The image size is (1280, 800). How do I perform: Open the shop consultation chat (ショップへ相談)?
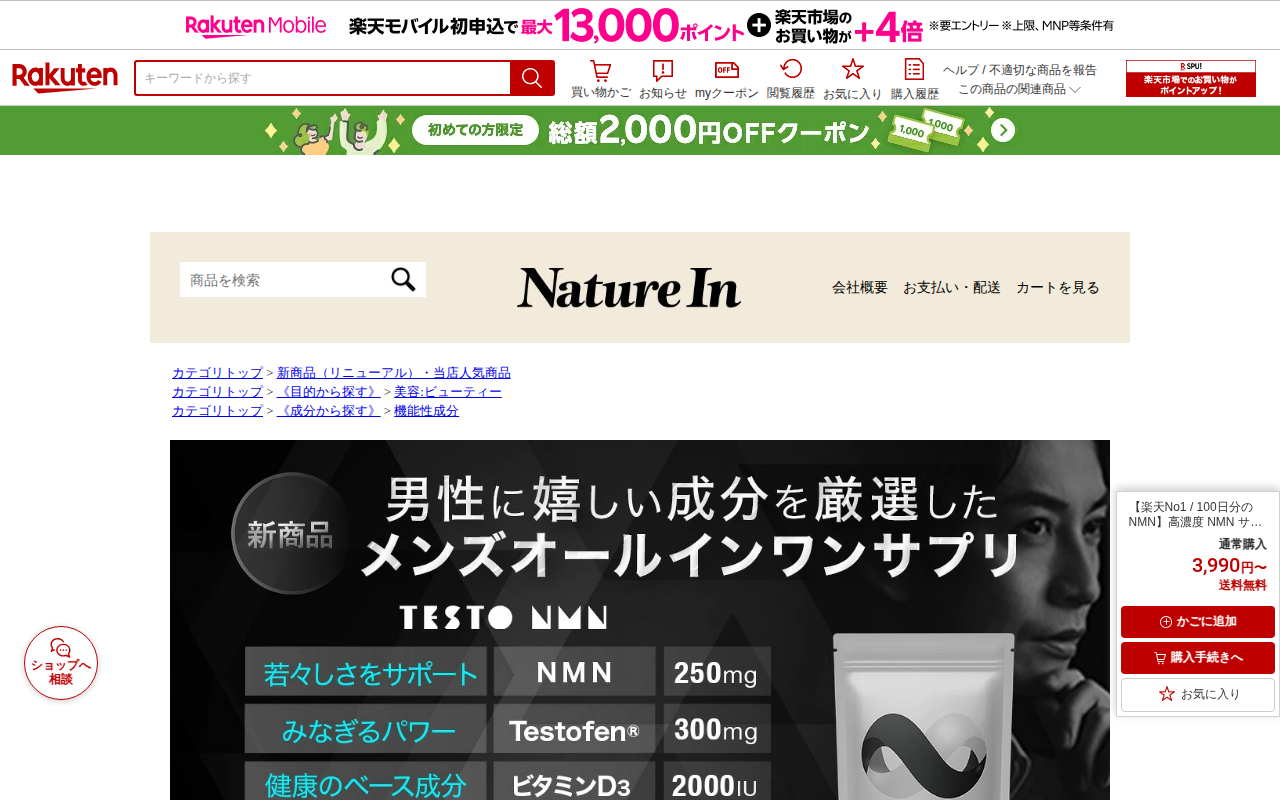[x=61, y=663]
